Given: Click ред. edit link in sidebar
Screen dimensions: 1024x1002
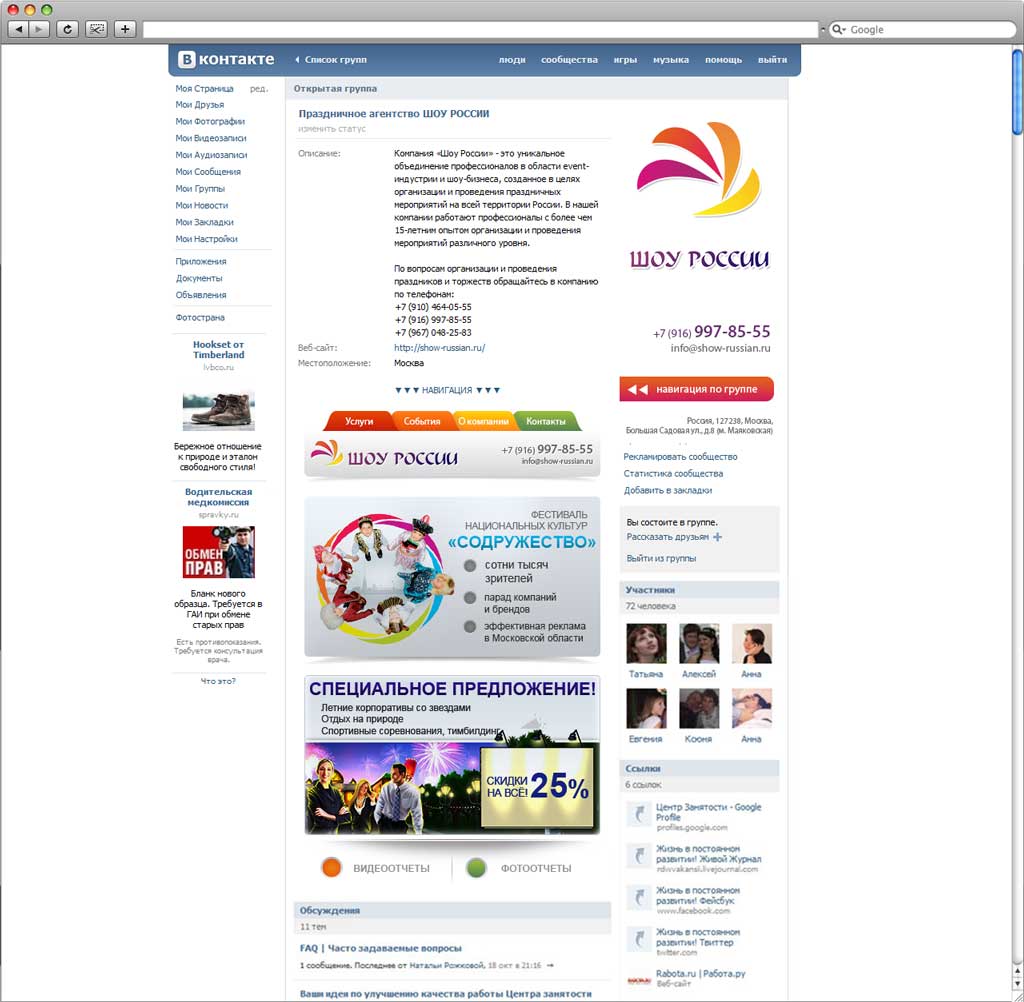Looking at the screenshot, I should coord(259,88).
